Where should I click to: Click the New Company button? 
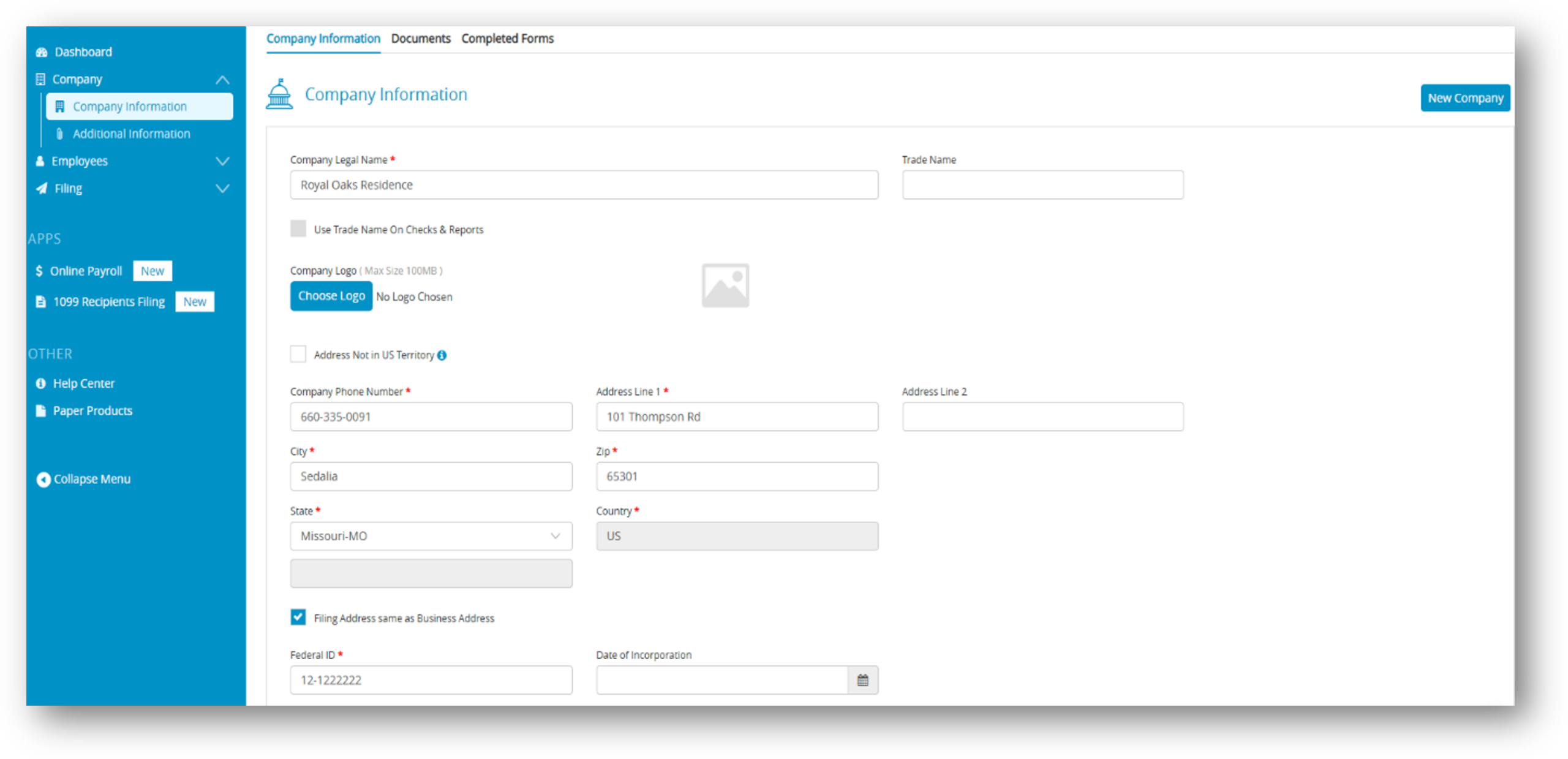coord(1465,98)
